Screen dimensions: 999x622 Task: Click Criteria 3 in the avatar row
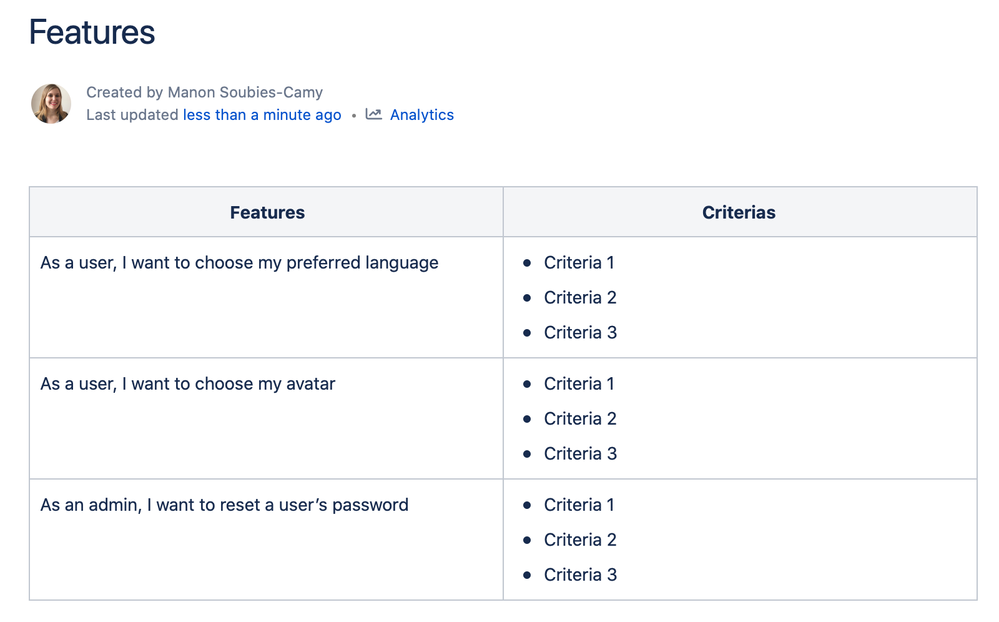coord(580,454)
